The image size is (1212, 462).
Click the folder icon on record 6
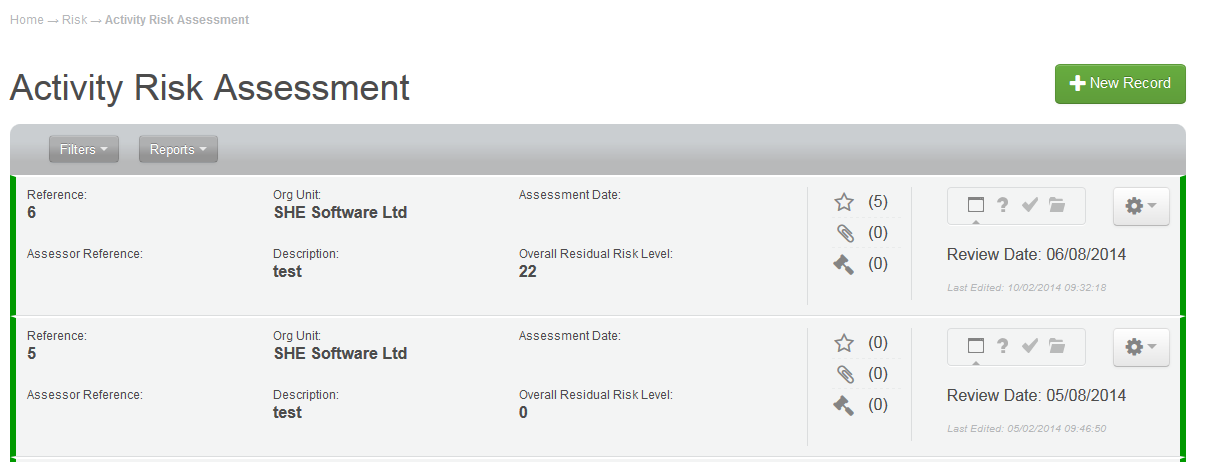pos(1057,205)
